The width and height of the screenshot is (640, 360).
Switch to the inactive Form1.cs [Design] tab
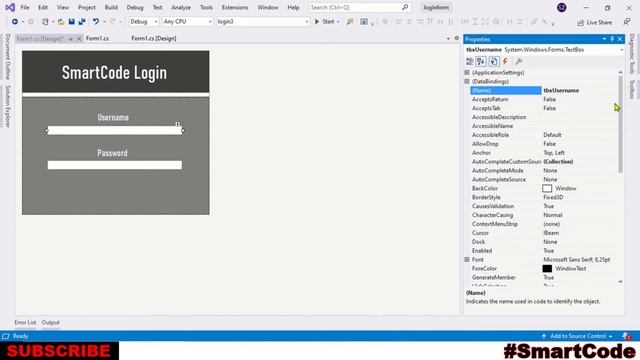[154, 38]
